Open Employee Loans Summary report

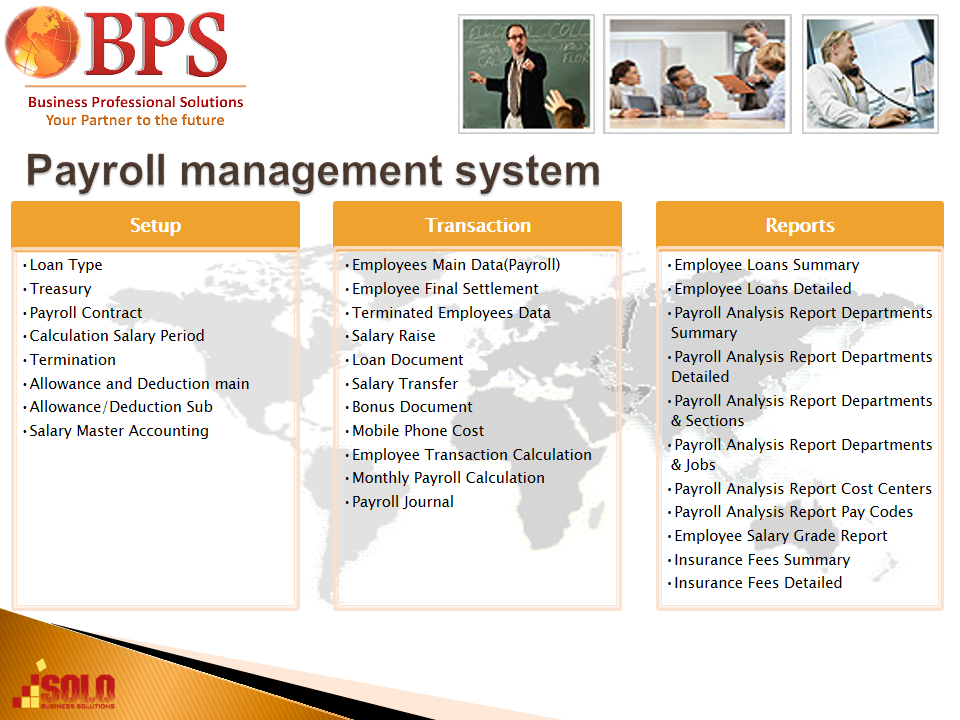click(x=766, y=265)
